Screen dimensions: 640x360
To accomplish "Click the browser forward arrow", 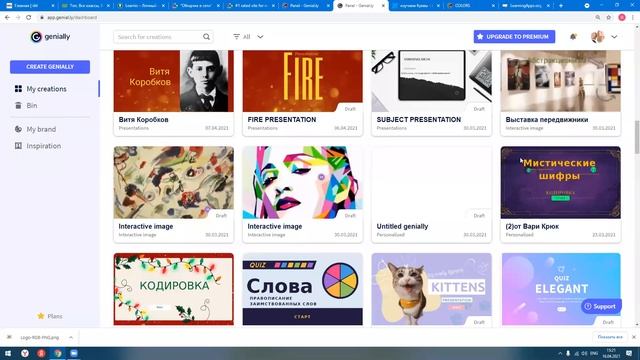I will click(18, 18).
